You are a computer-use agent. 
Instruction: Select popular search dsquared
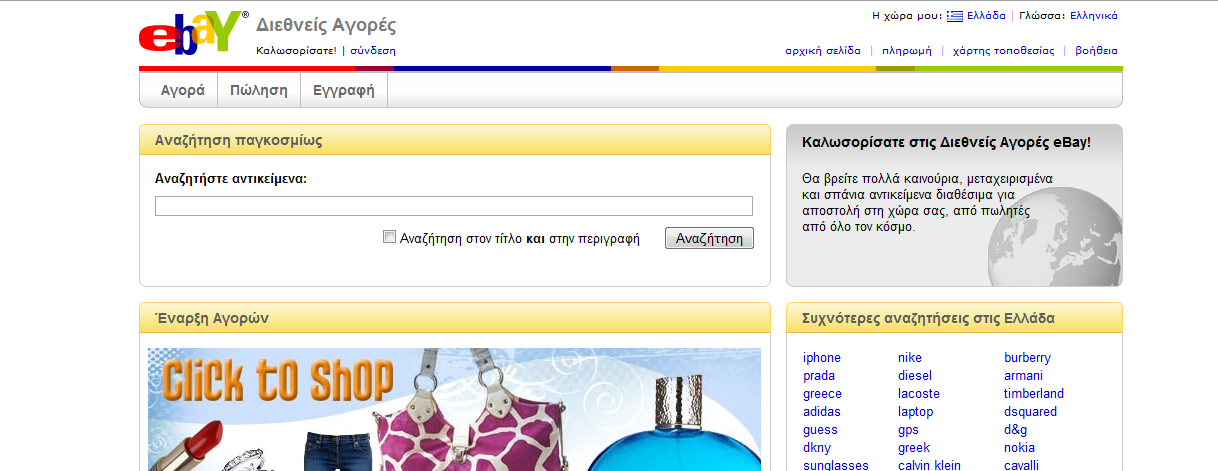click(x=1031, y=412)
